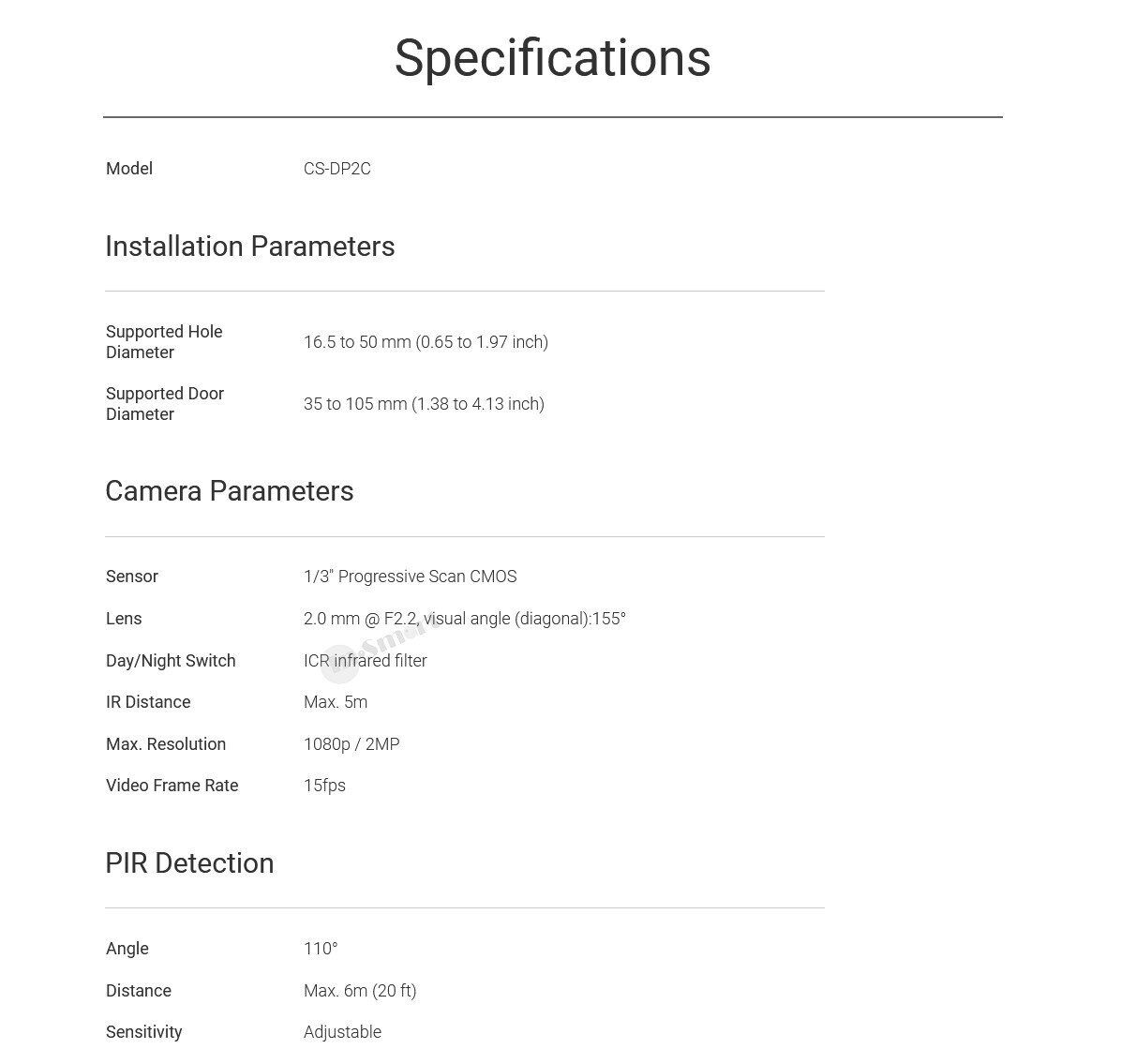Click the Supported Hole Diameter label
Viewport: 1121px width, 1064px height.
(x=164, y=342)
